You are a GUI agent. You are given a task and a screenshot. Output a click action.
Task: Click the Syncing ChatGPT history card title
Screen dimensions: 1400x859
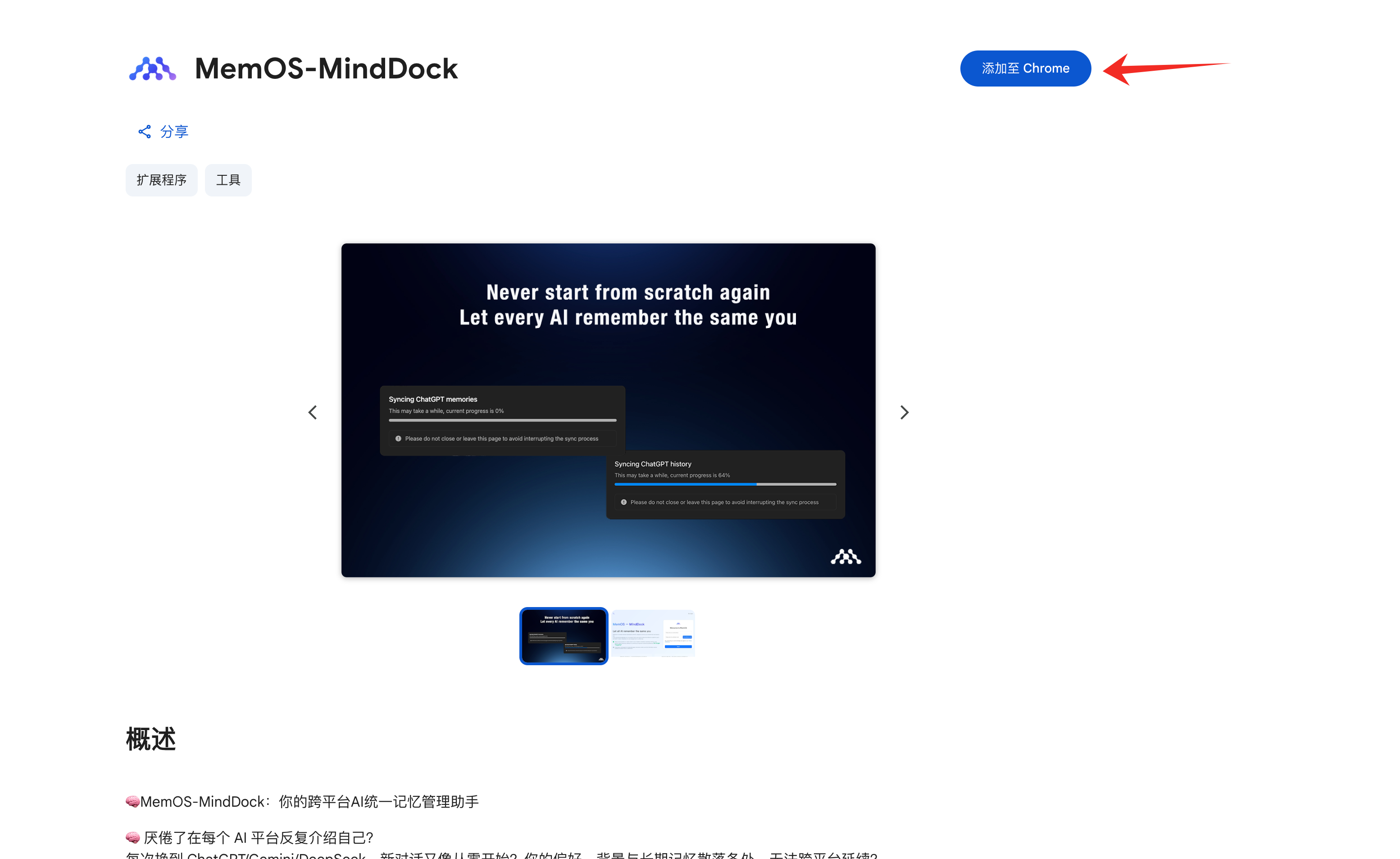tap(652, 464)
